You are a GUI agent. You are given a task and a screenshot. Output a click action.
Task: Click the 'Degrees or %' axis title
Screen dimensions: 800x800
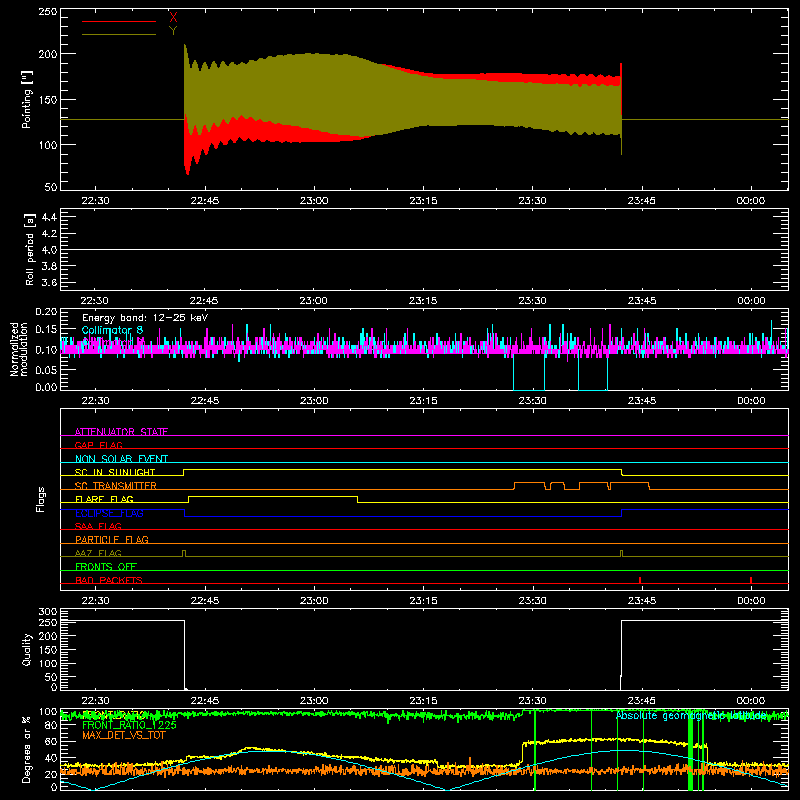coord(27,750)
